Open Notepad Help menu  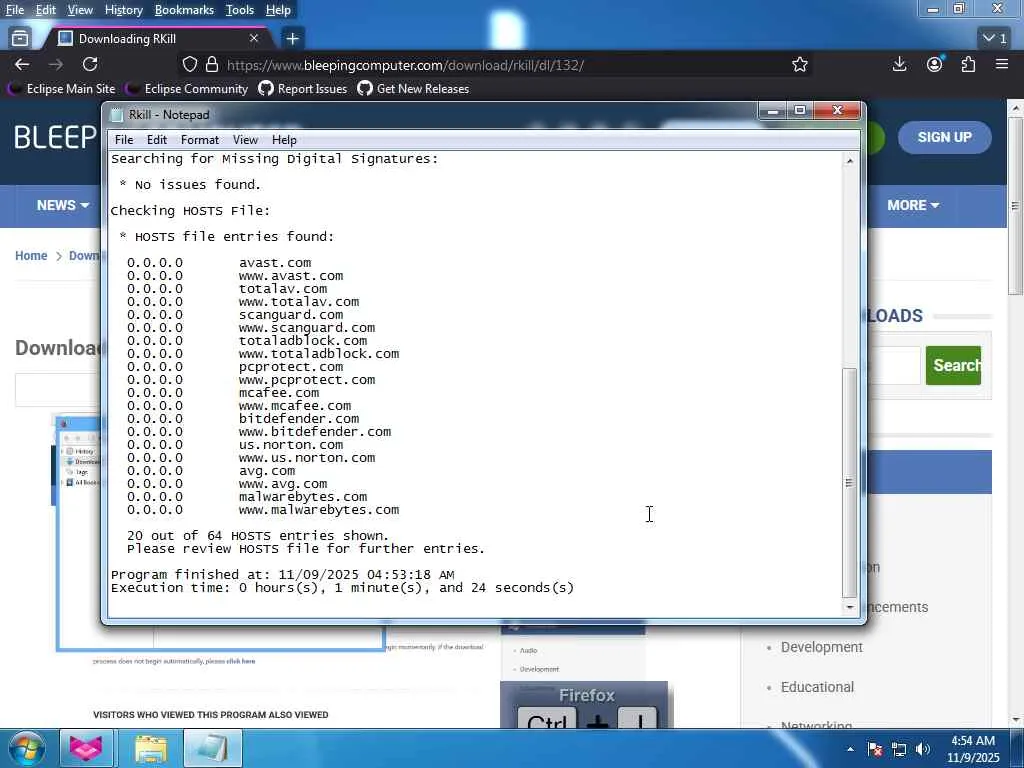[x=284, y=140]
